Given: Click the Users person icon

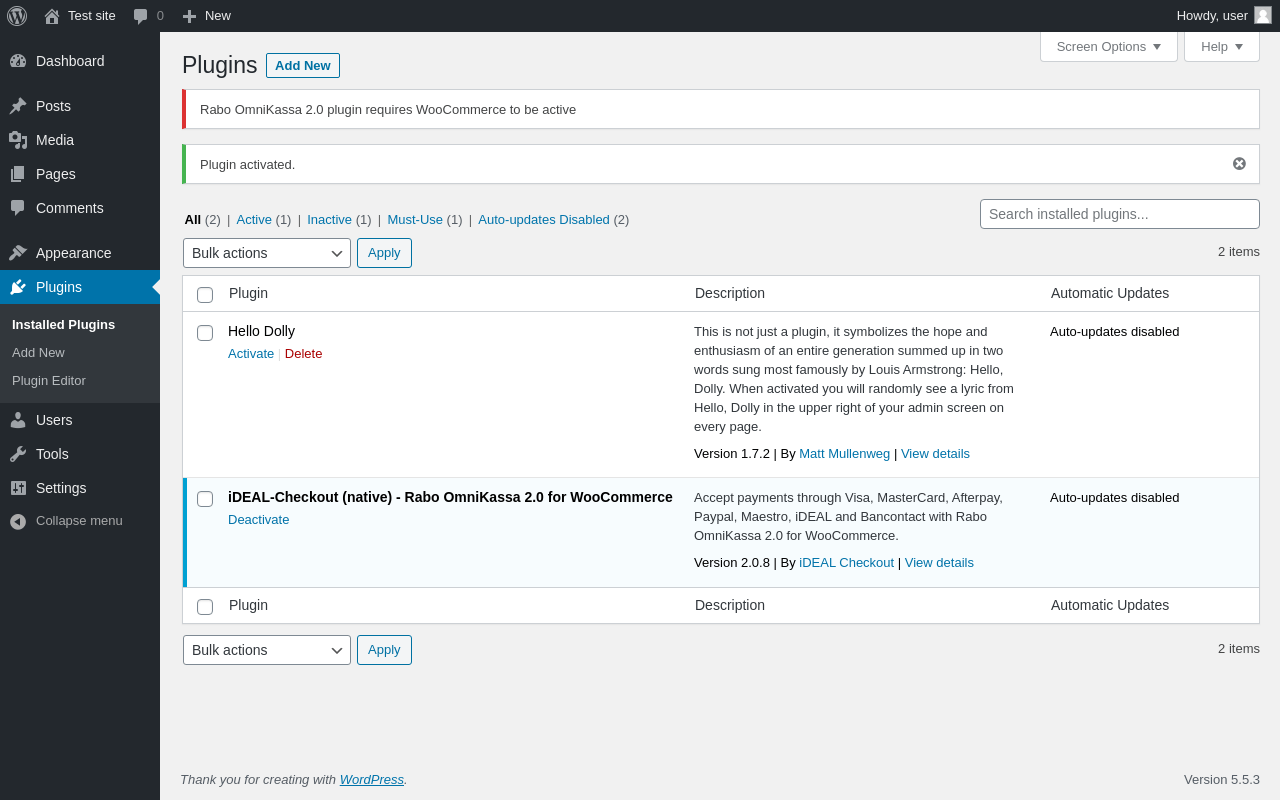Looking at the screenshot, I should 18,420.
